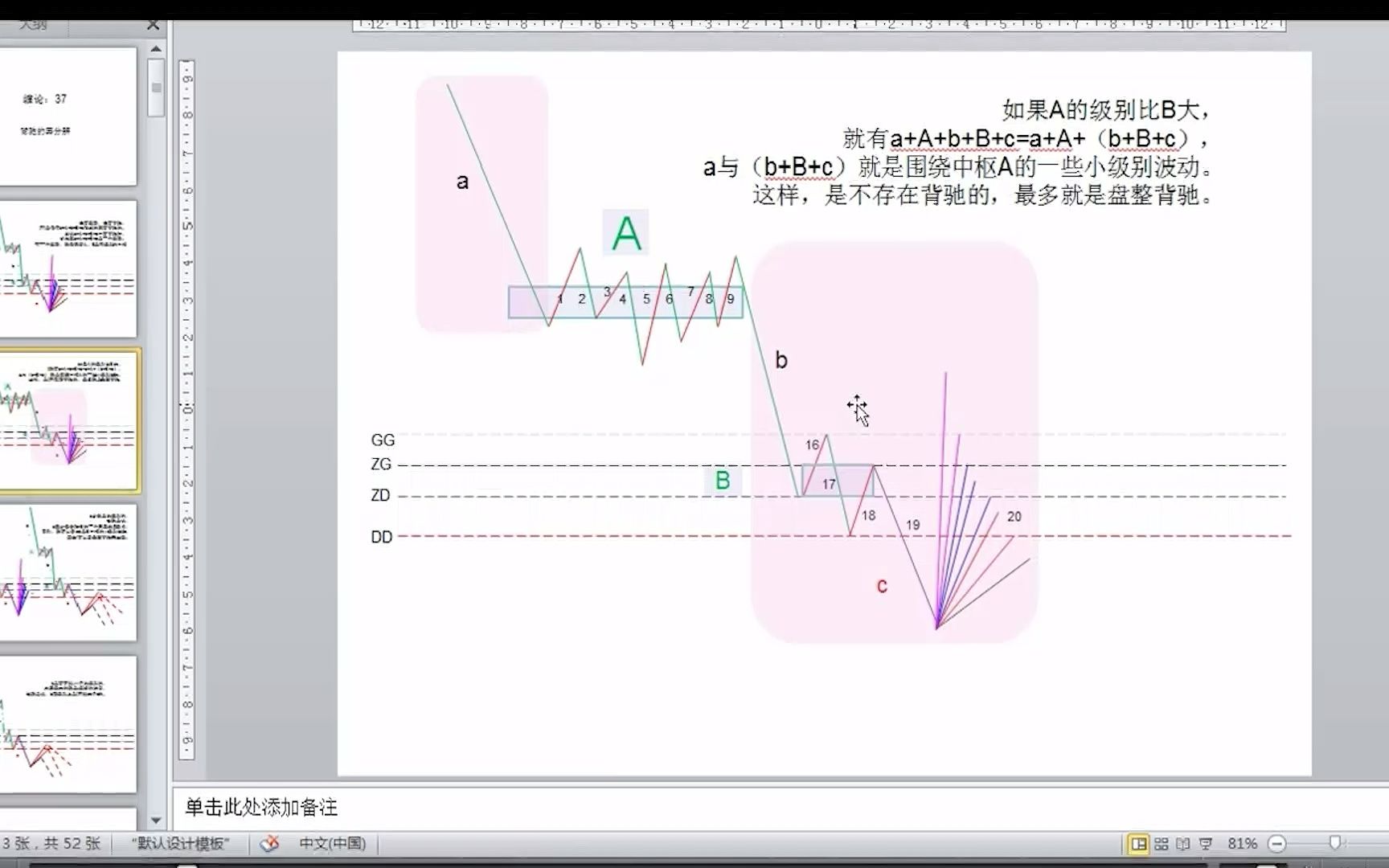Click the zoom out minus button
The height and width of the screenshot is (868, 1389).
coord(1276,843)
